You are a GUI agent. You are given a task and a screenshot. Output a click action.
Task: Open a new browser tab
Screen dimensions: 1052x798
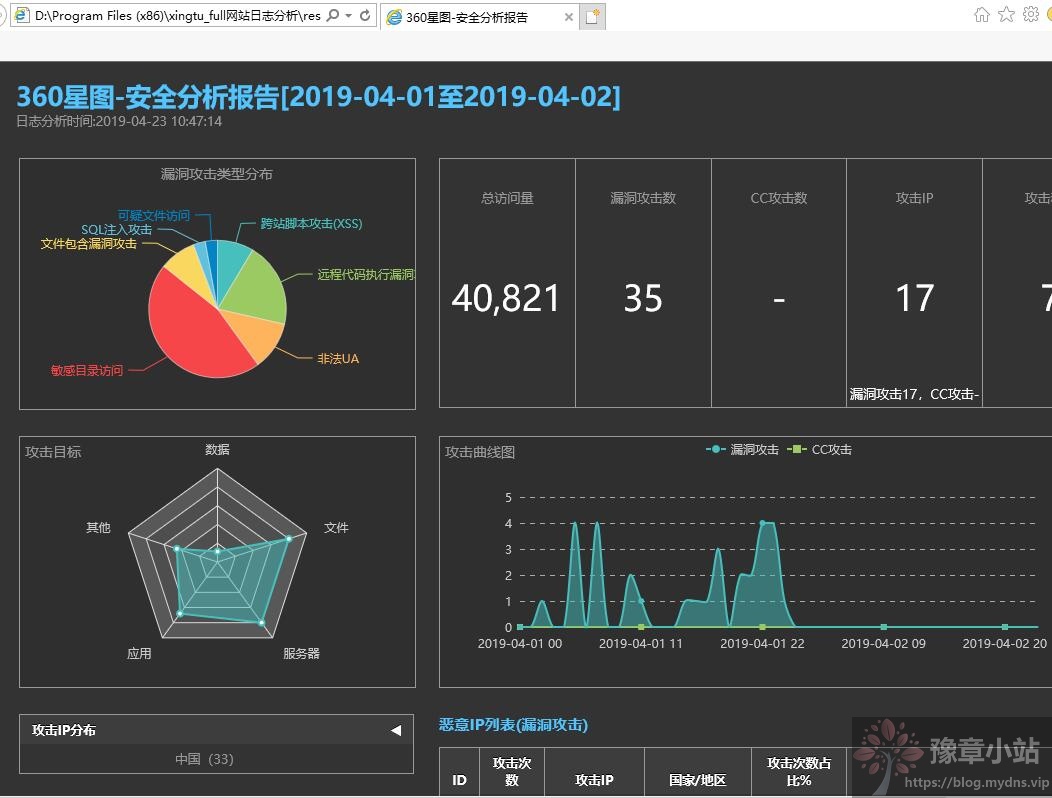tap(592, 17)
